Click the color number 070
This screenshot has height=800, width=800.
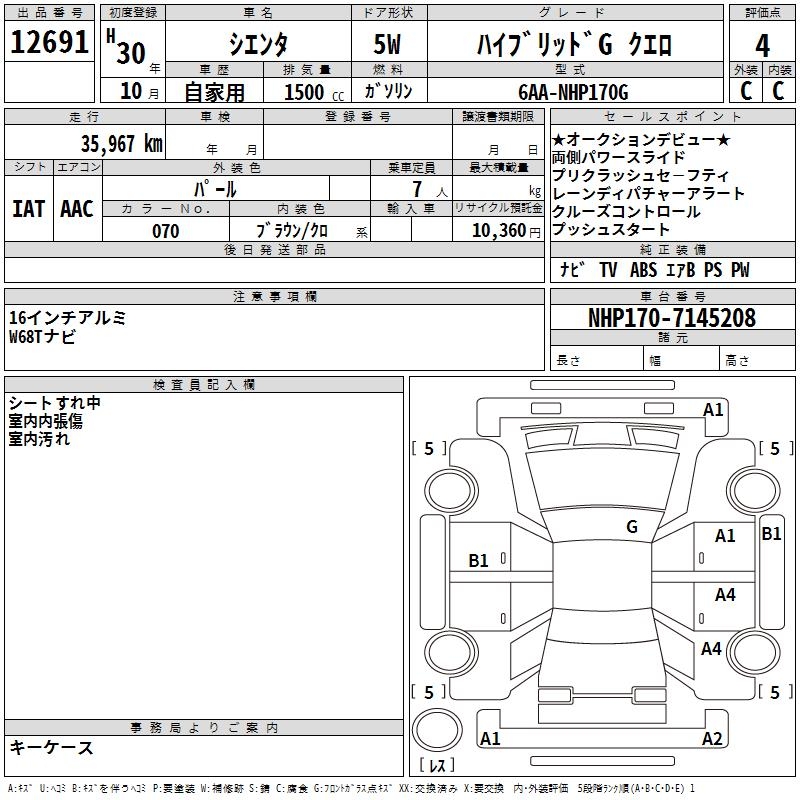coord(165,231)
